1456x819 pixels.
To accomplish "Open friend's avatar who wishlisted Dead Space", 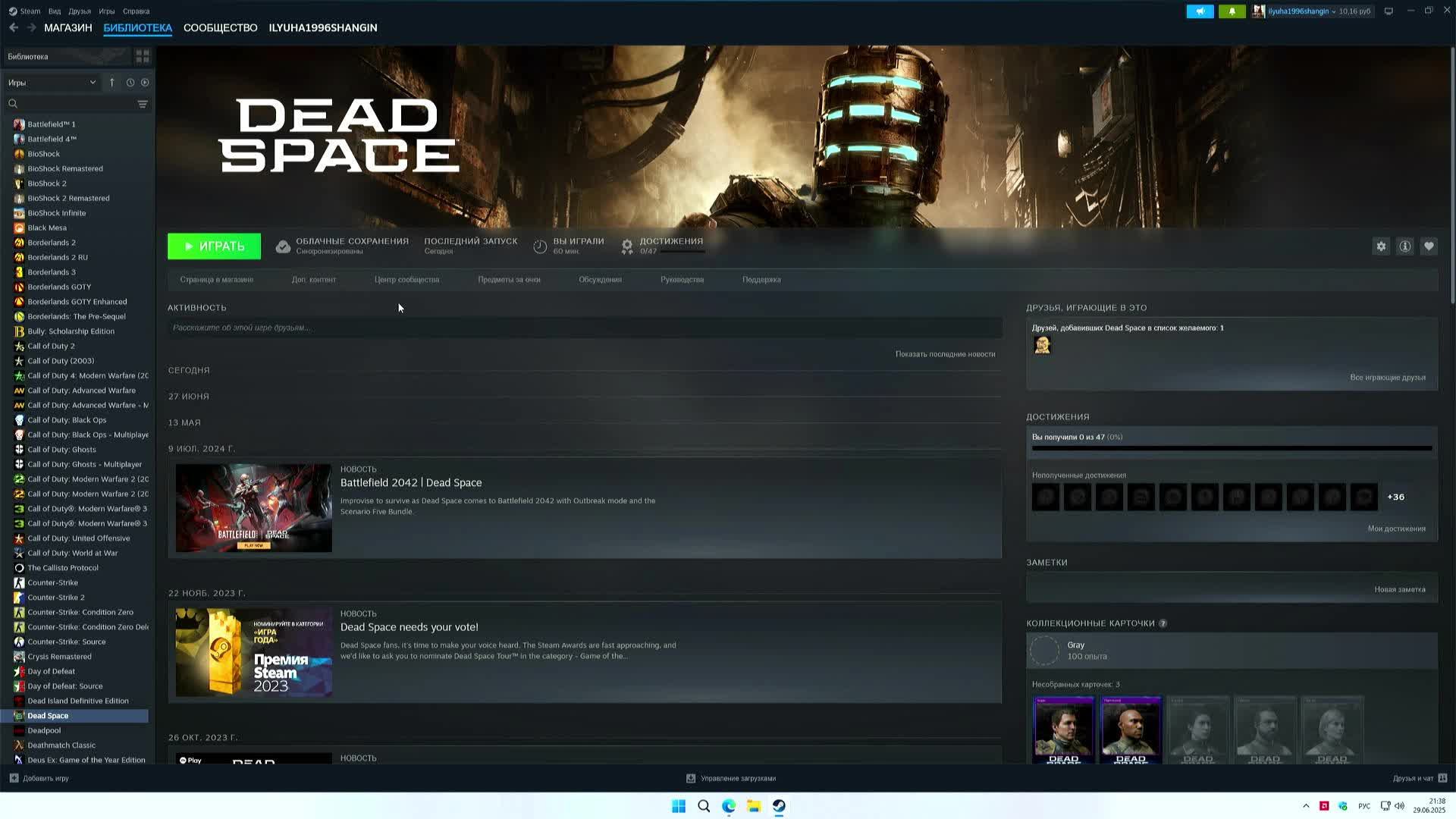I will click(x=1043, y=346).
